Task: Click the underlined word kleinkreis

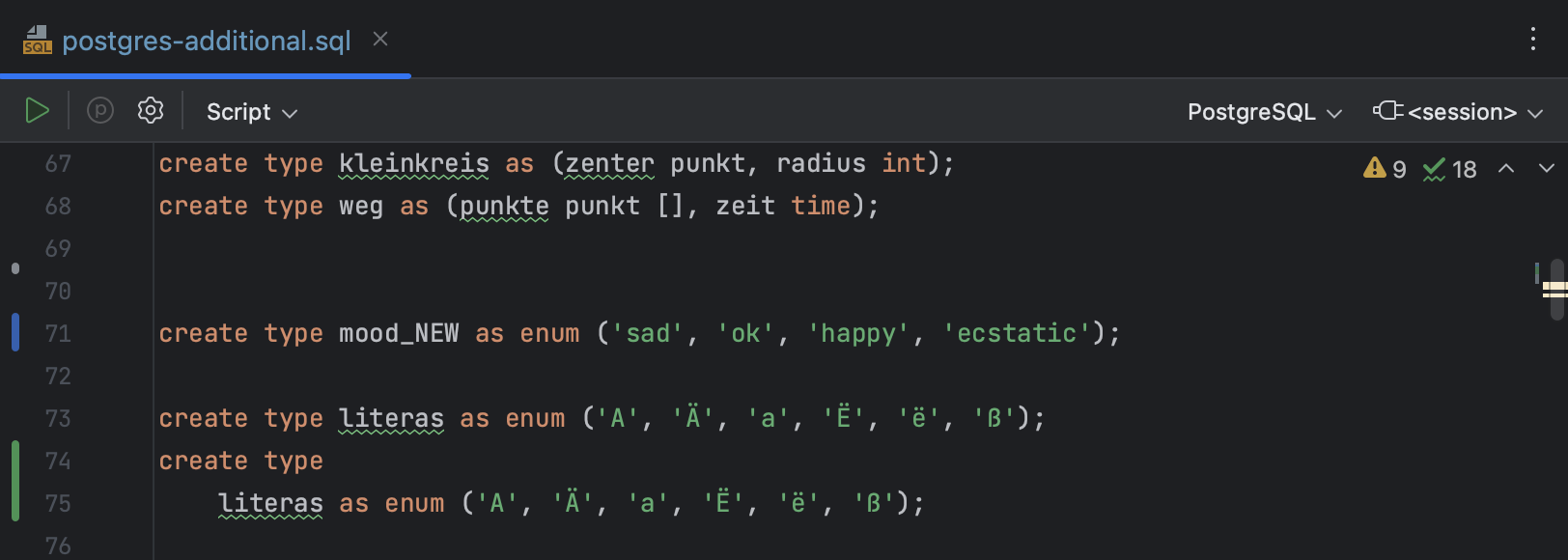Action: 413,164
